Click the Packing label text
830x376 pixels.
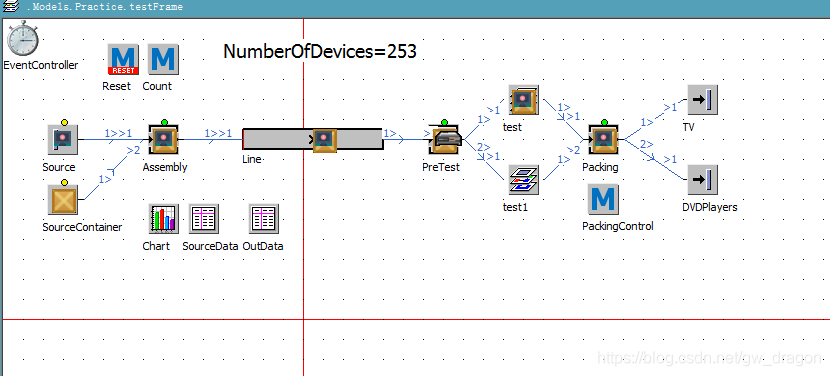click(x=600, y=167)
